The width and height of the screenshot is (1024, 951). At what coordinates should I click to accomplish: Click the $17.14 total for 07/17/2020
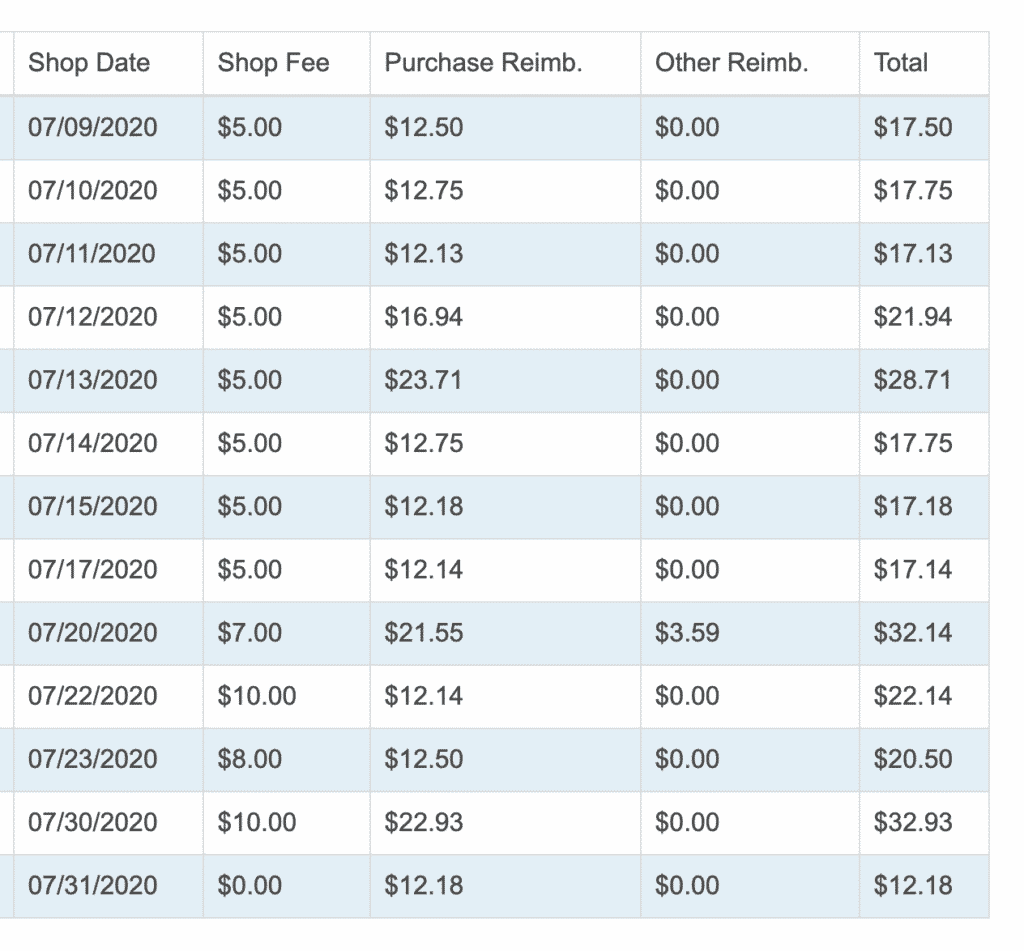point(914,570)
